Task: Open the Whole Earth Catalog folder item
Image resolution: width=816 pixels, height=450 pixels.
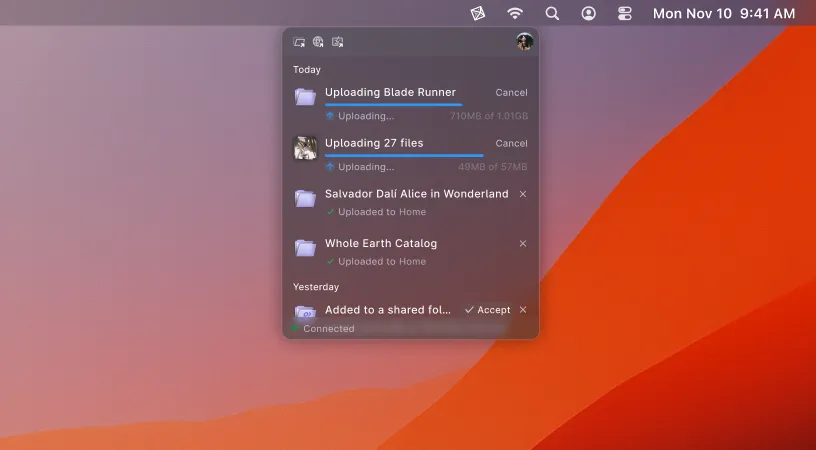Action: 381,244
